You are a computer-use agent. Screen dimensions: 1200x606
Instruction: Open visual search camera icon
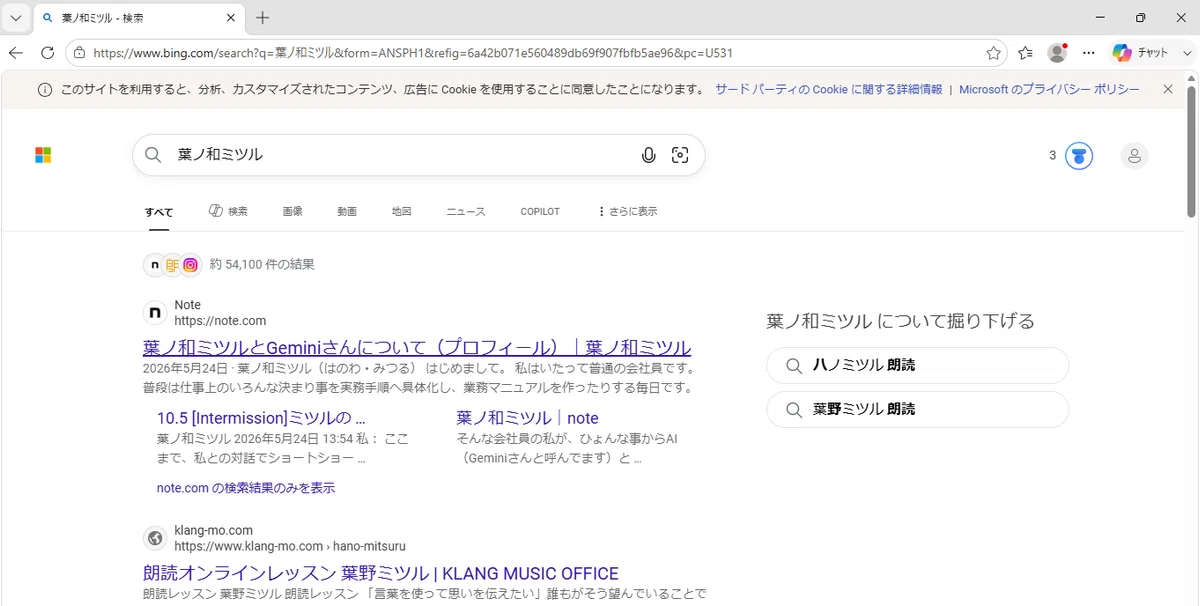coord(680,155)
